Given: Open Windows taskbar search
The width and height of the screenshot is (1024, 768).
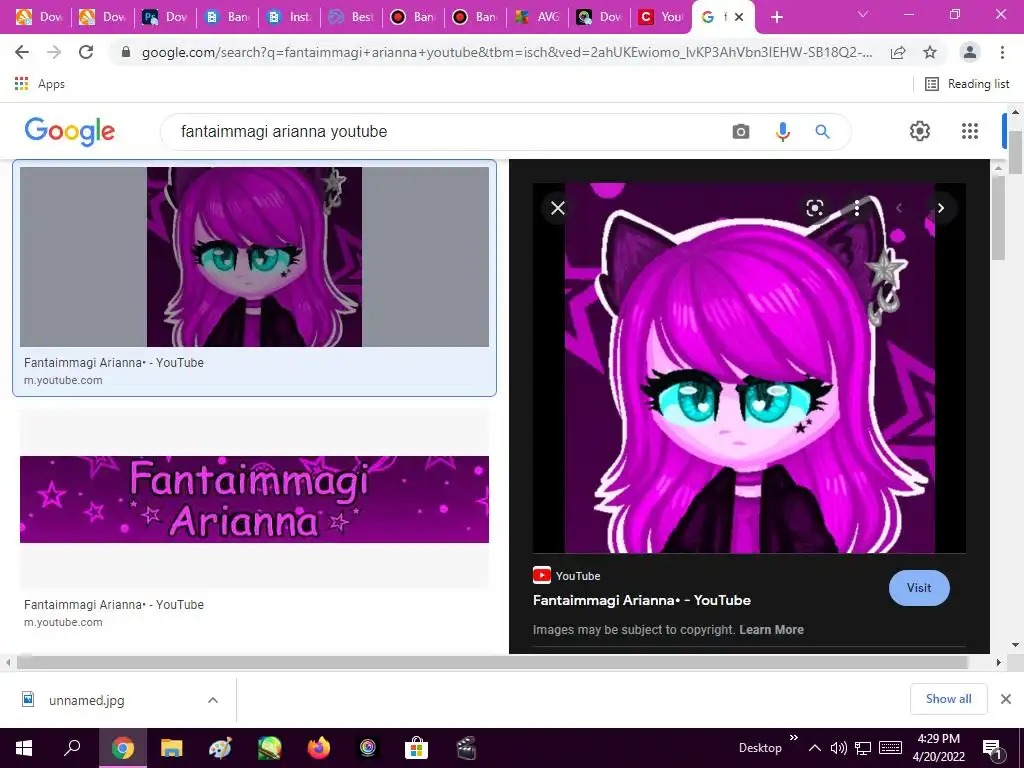Looking at the screenshot, I should (x=72, y=748).
